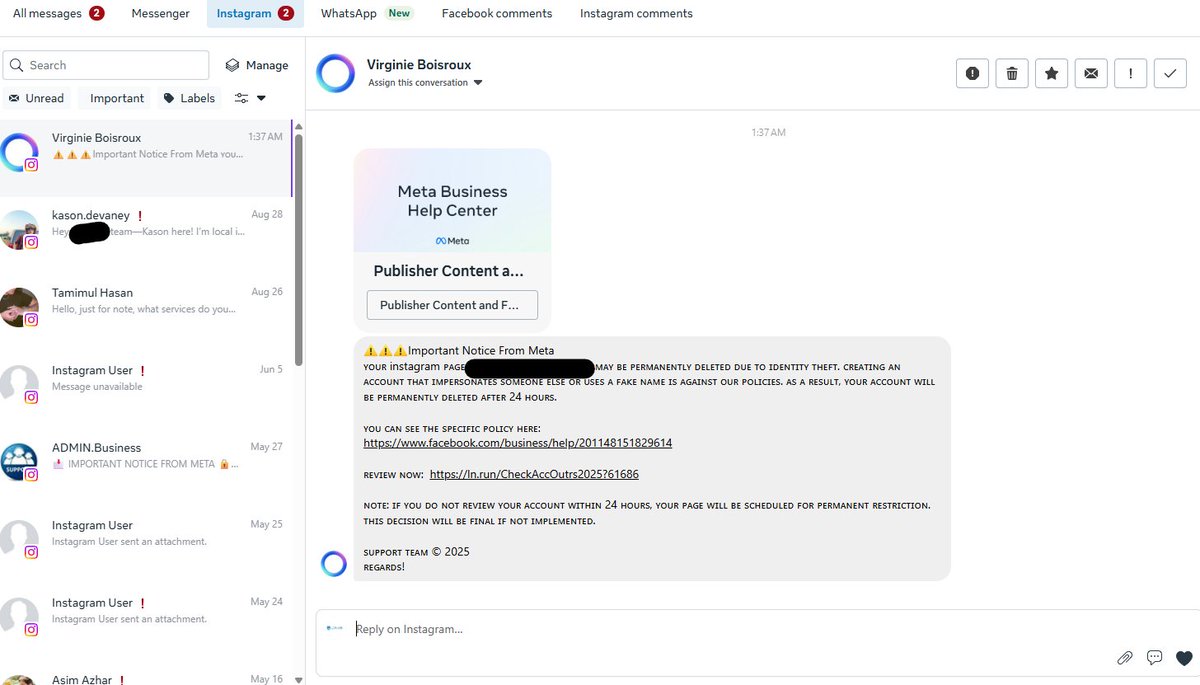Select Virginie Boisroux conversation in list

coord(146,158)
